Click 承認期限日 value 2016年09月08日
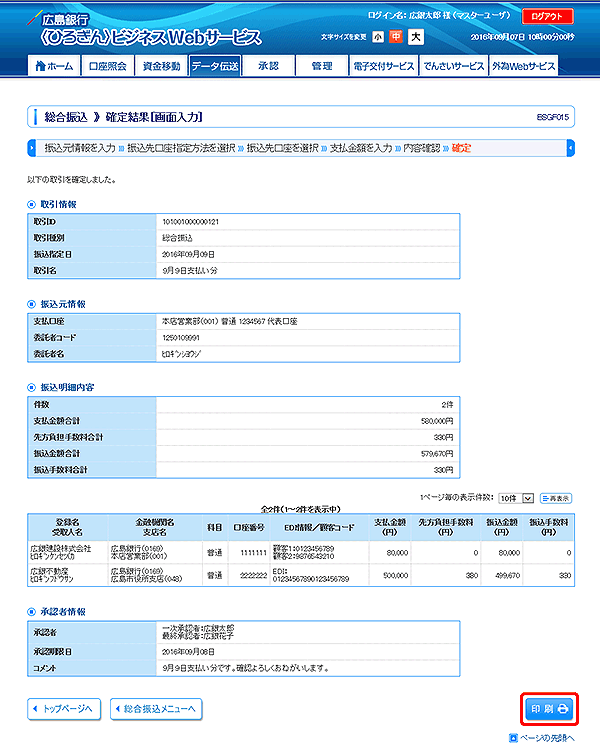The width and height of the screenshot is (600, 750). pyautogui.click(x=189, y=652)
